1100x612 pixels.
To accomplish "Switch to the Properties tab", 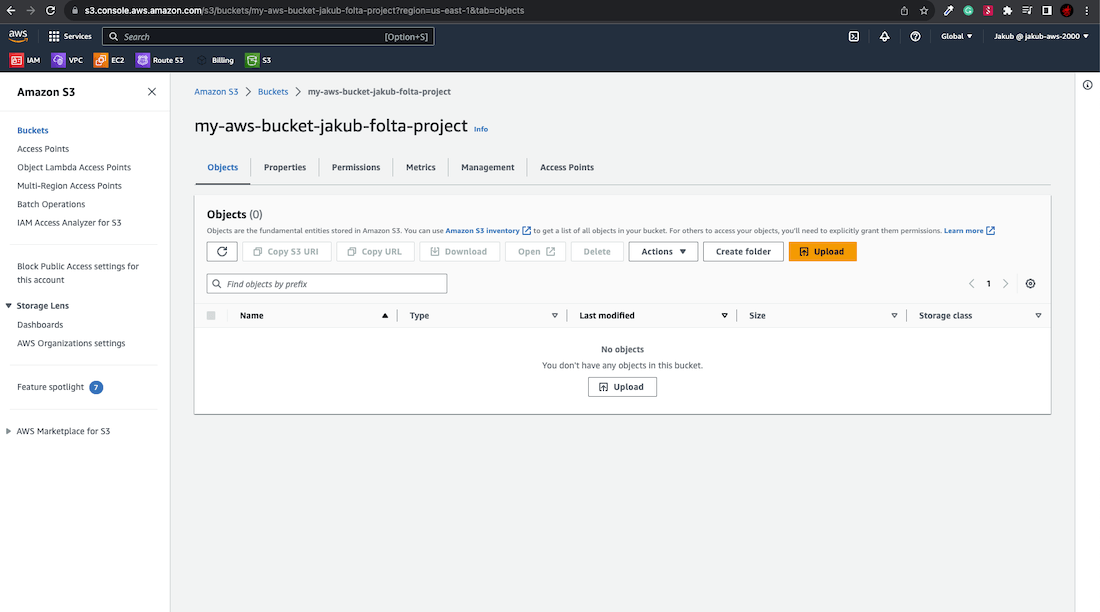I will pos(285,167).
